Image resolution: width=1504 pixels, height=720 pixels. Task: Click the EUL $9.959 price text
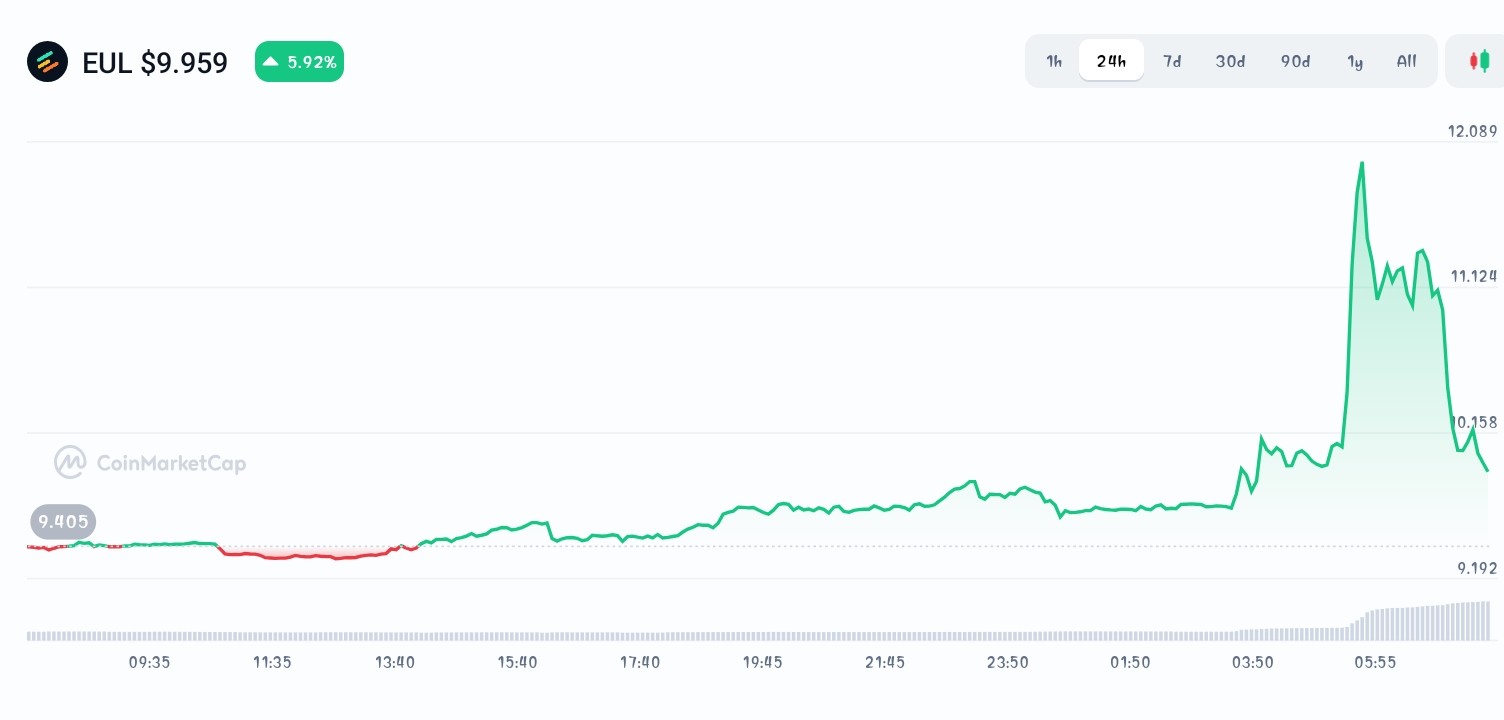[155, 63]
